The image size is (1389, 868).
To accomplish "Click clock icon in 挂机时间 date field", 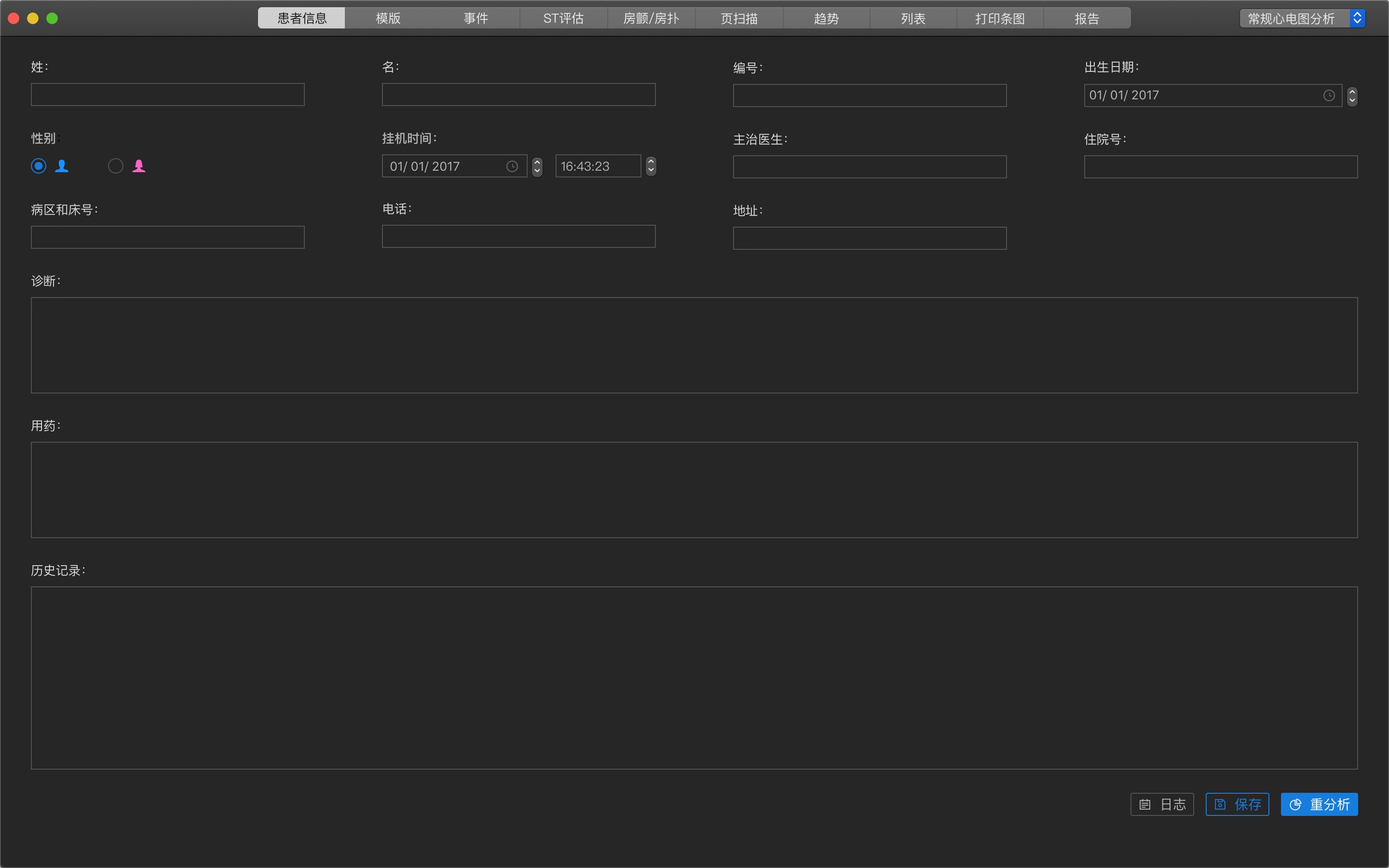I will [x=512, y=166].
